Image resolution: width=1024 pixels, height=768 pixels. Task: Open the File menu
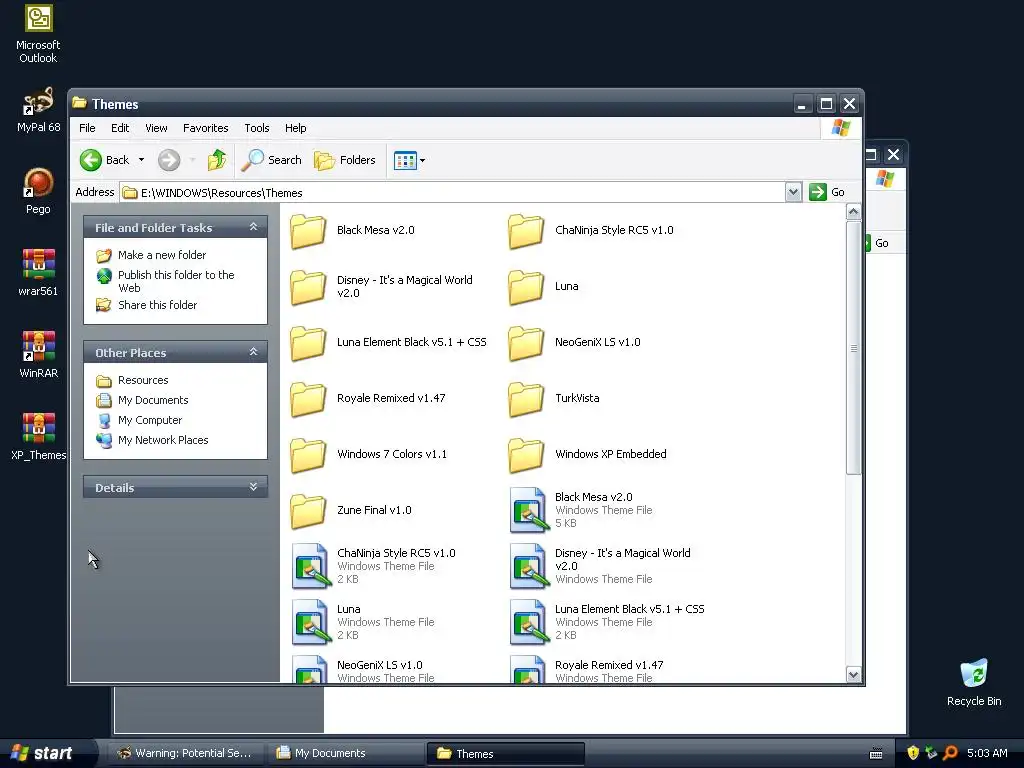87,128
